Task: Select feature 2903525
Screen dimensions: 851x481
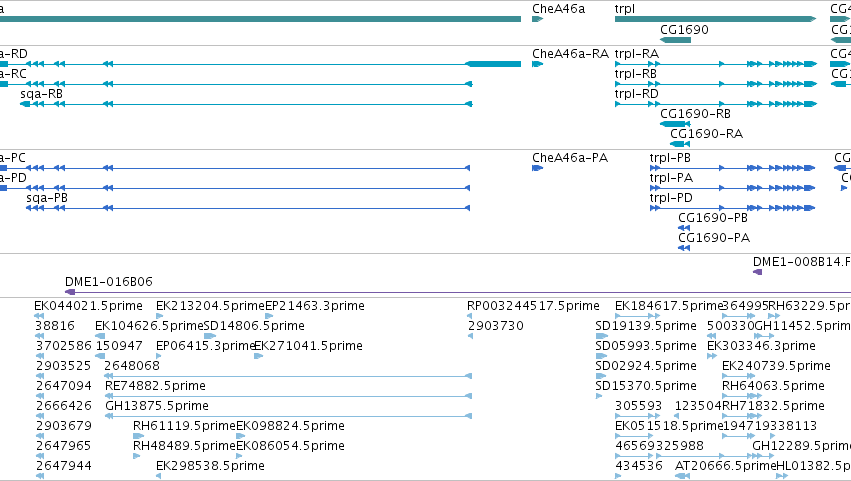Action: coord(63,366)
